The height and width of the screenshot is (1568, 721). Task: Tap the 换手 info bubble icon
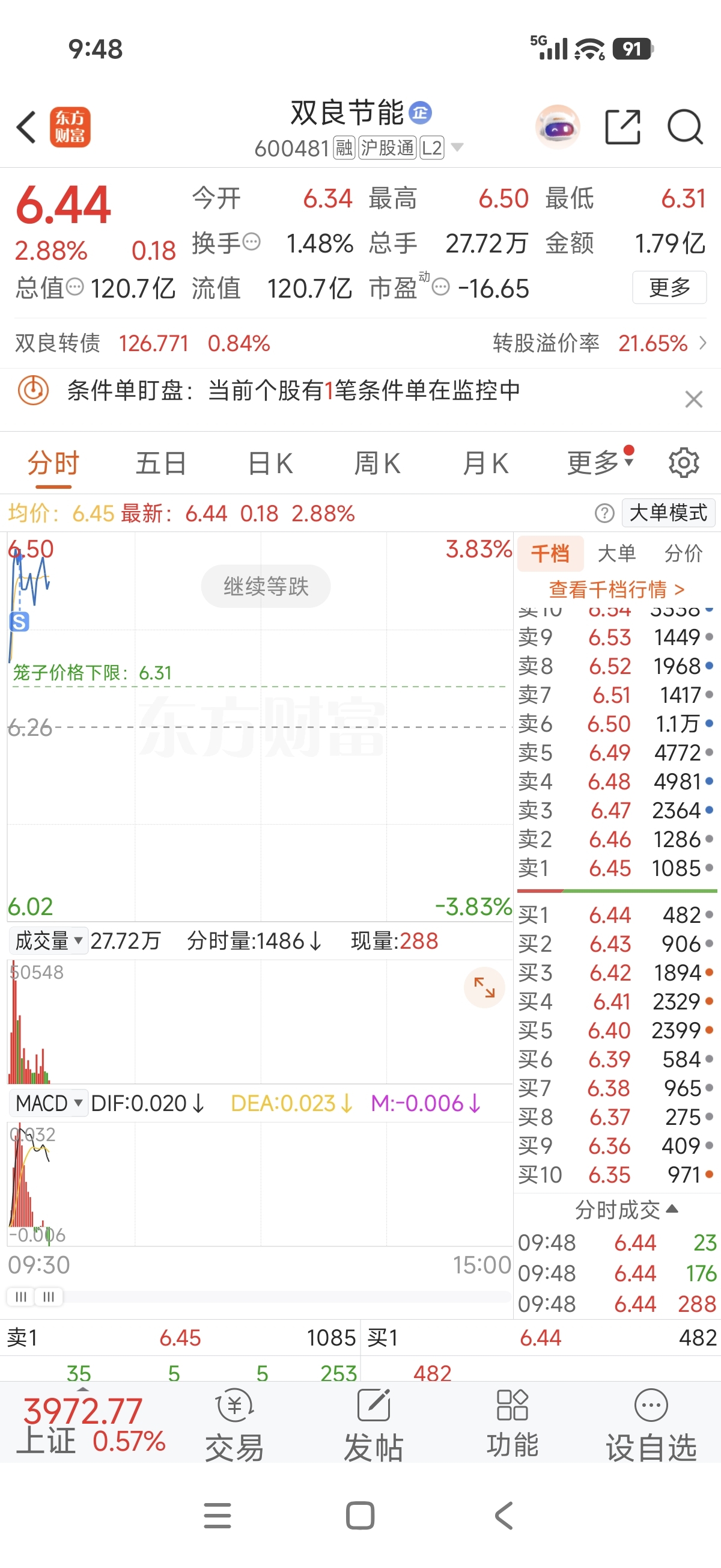(251, 242)
